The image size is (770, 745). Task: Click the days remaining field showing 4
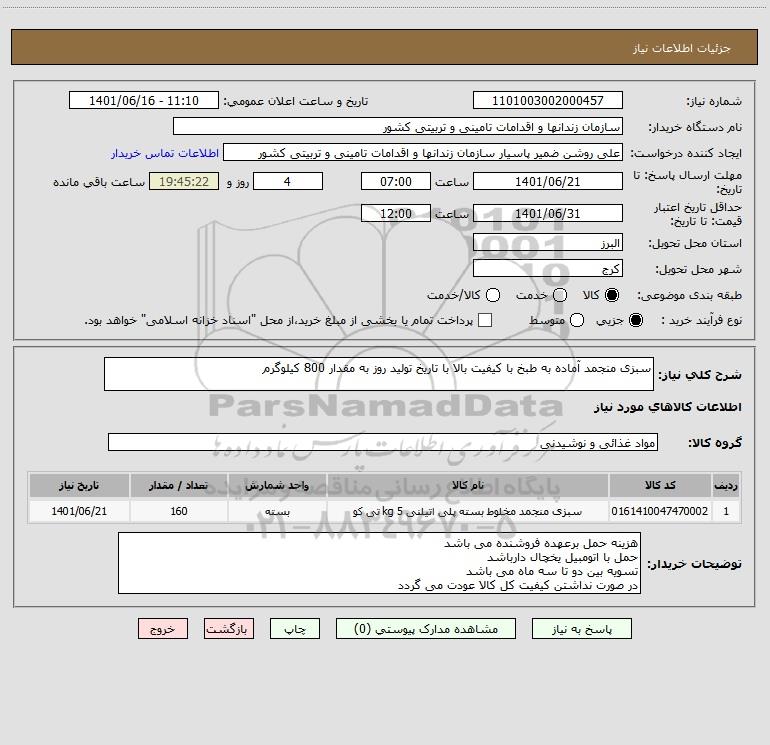point(288,181)
